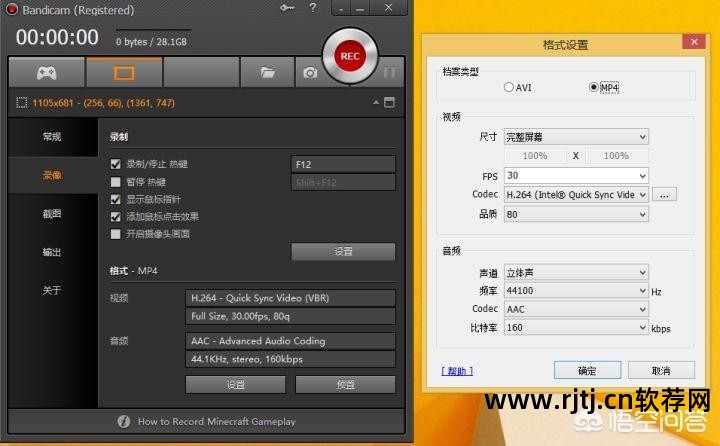Click the 00:00:00 recording timer
This screenshot has height=446, width=720.
click(x=57, y=37)
